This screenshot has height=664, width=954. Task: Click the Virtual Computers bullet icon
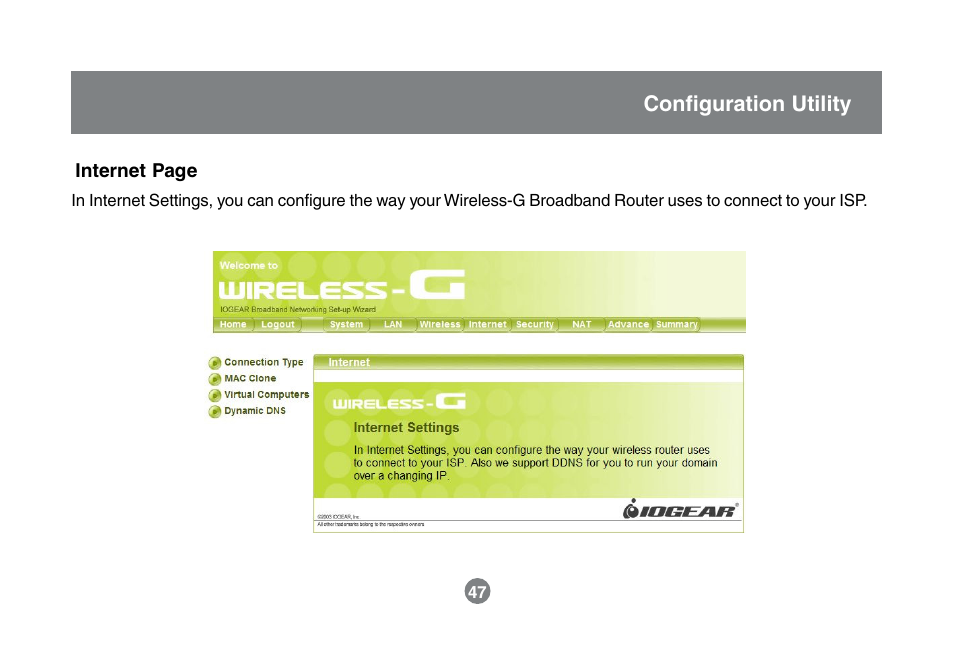(x=214, y=396)
